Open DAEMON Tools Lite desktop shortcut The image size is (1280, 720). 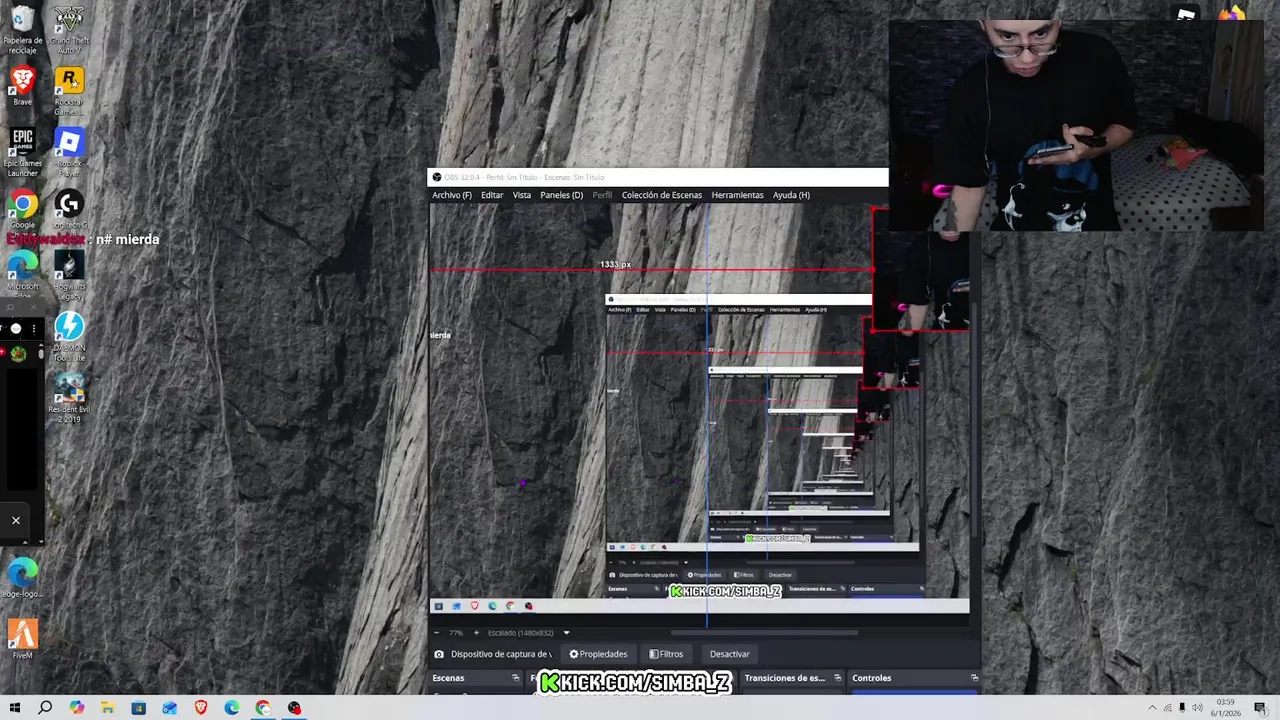[68, 336]
